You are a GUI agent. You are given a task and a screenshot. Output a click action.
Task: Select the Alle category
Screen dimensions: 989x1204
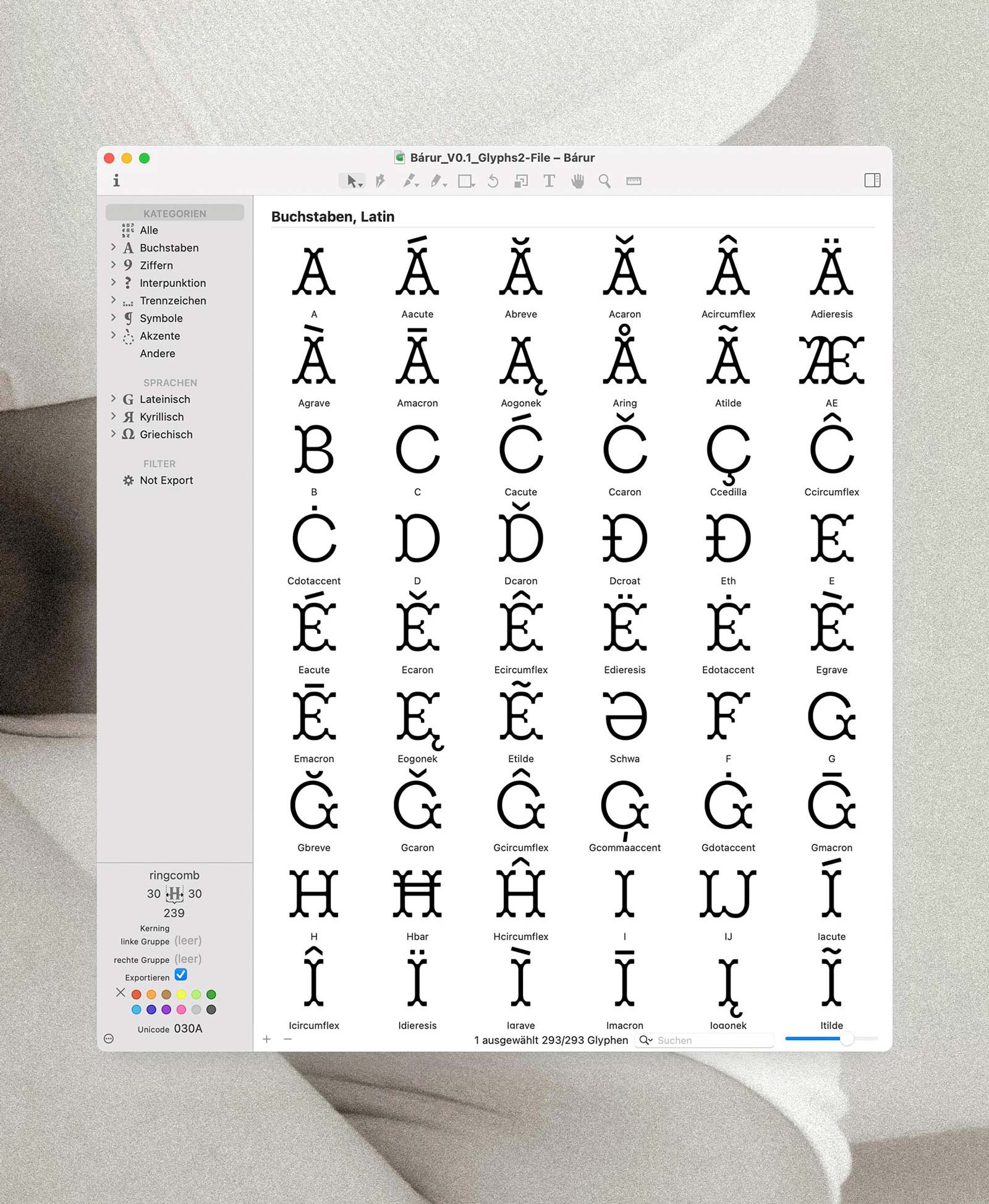click(x=149, y=230)
